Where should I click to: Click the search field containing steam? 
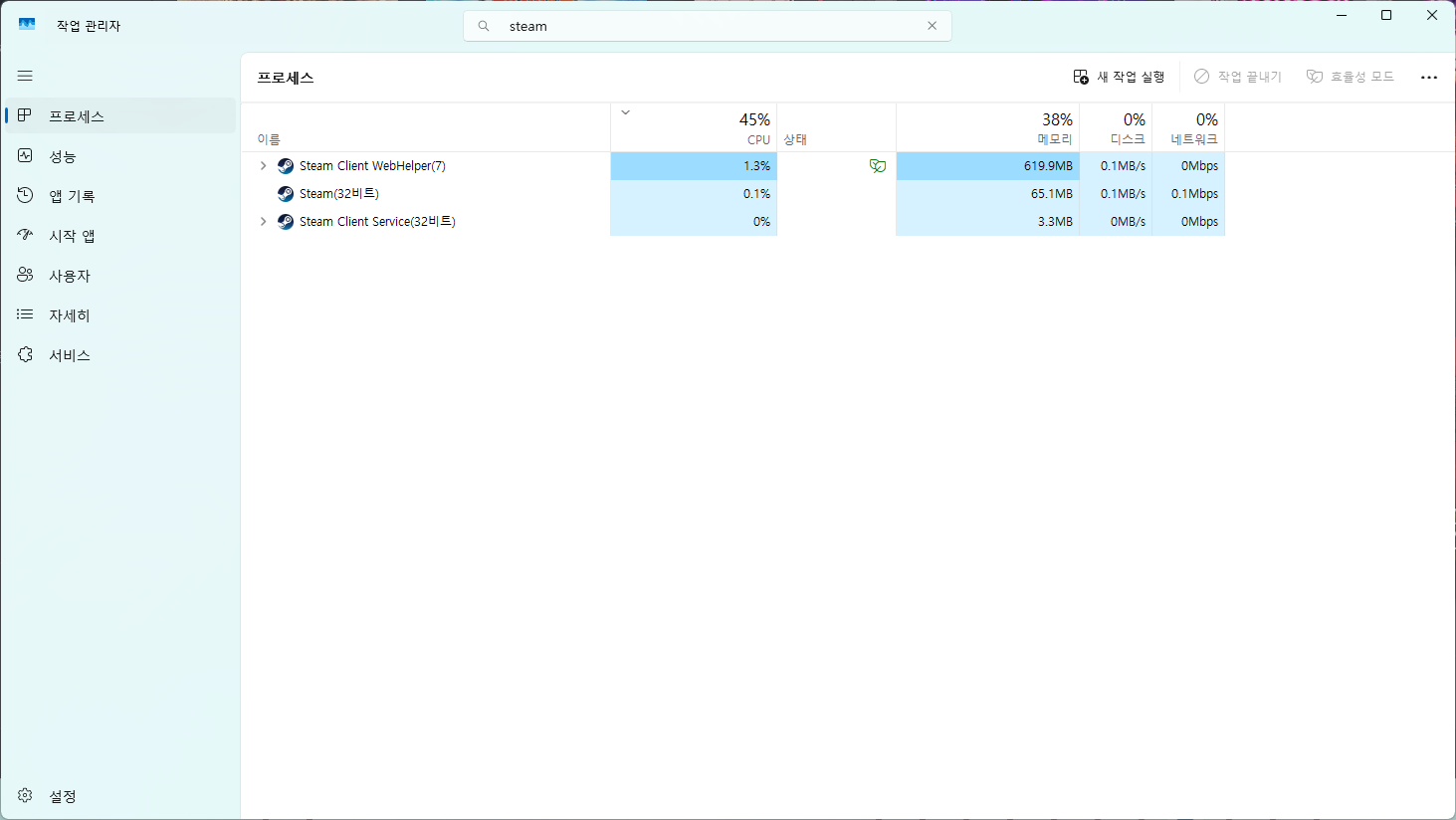(708, 26)
